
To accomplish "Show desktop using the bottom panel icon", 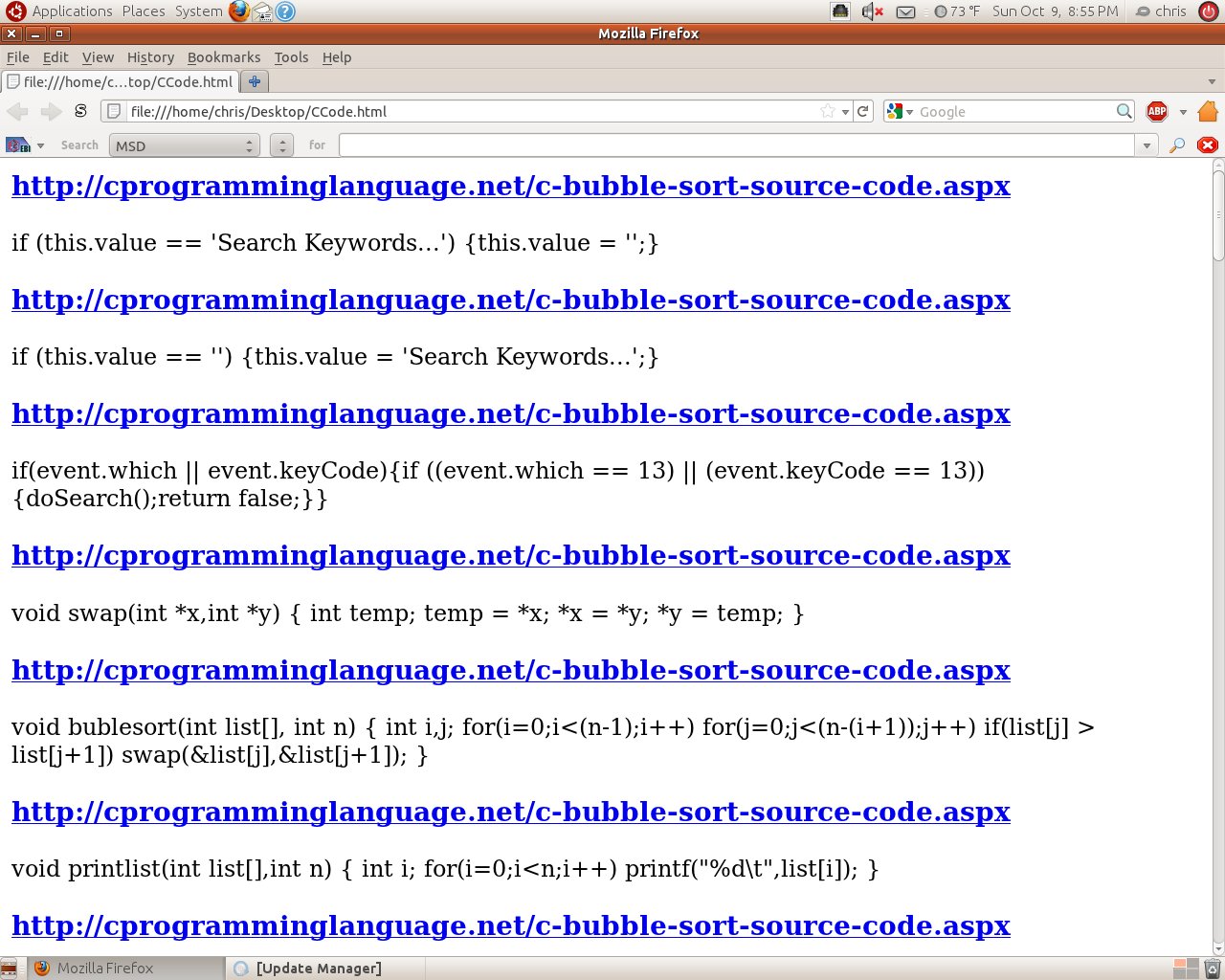I will pos(10,969).
